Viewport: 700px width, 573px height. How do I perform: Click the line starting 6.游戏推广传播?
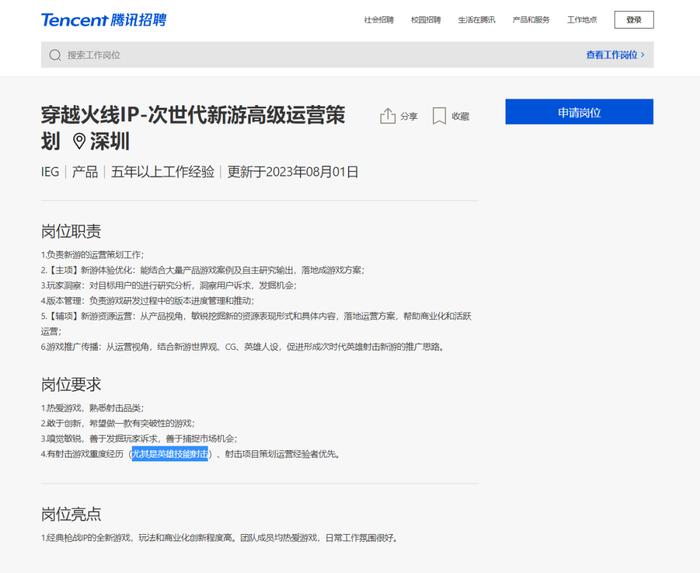tap(243, 347)
